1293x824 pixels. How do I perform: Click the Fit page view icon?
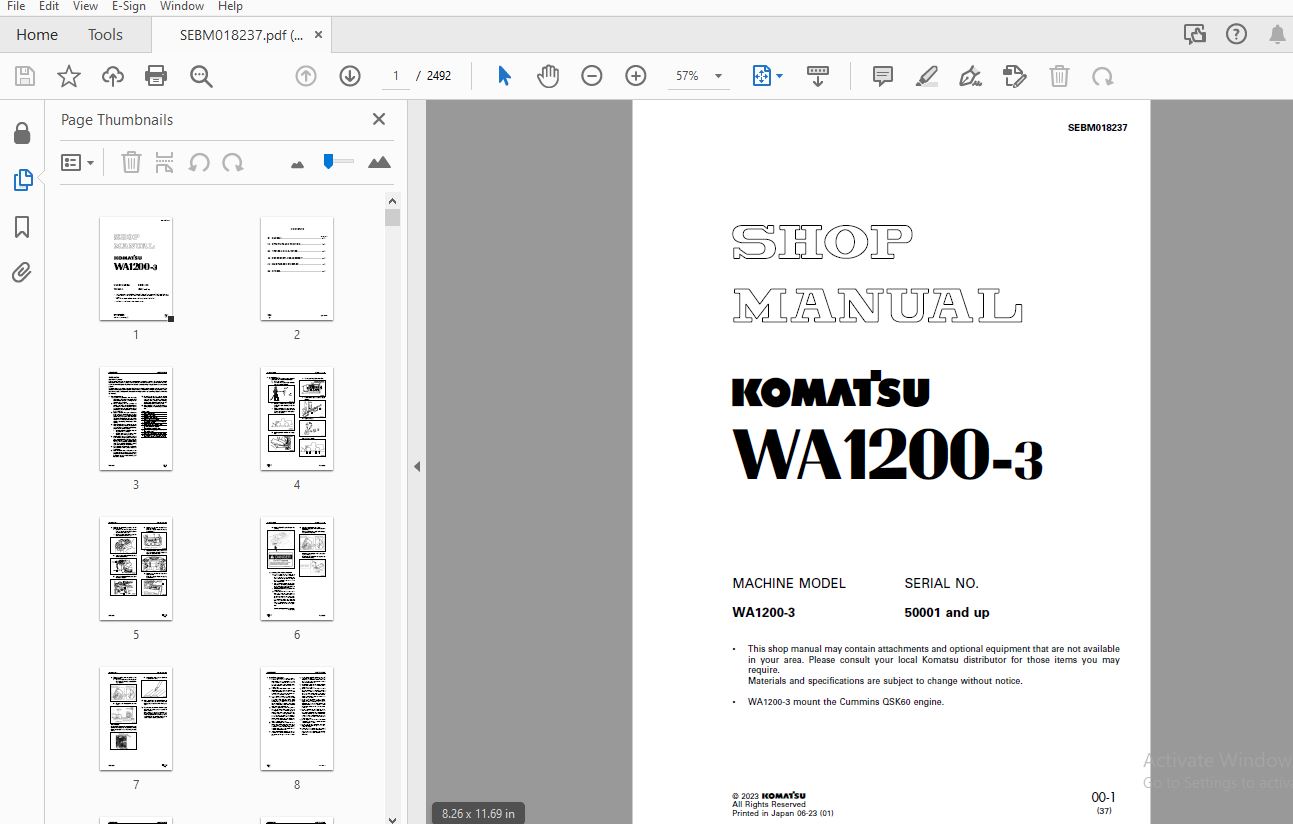[762, 76]
